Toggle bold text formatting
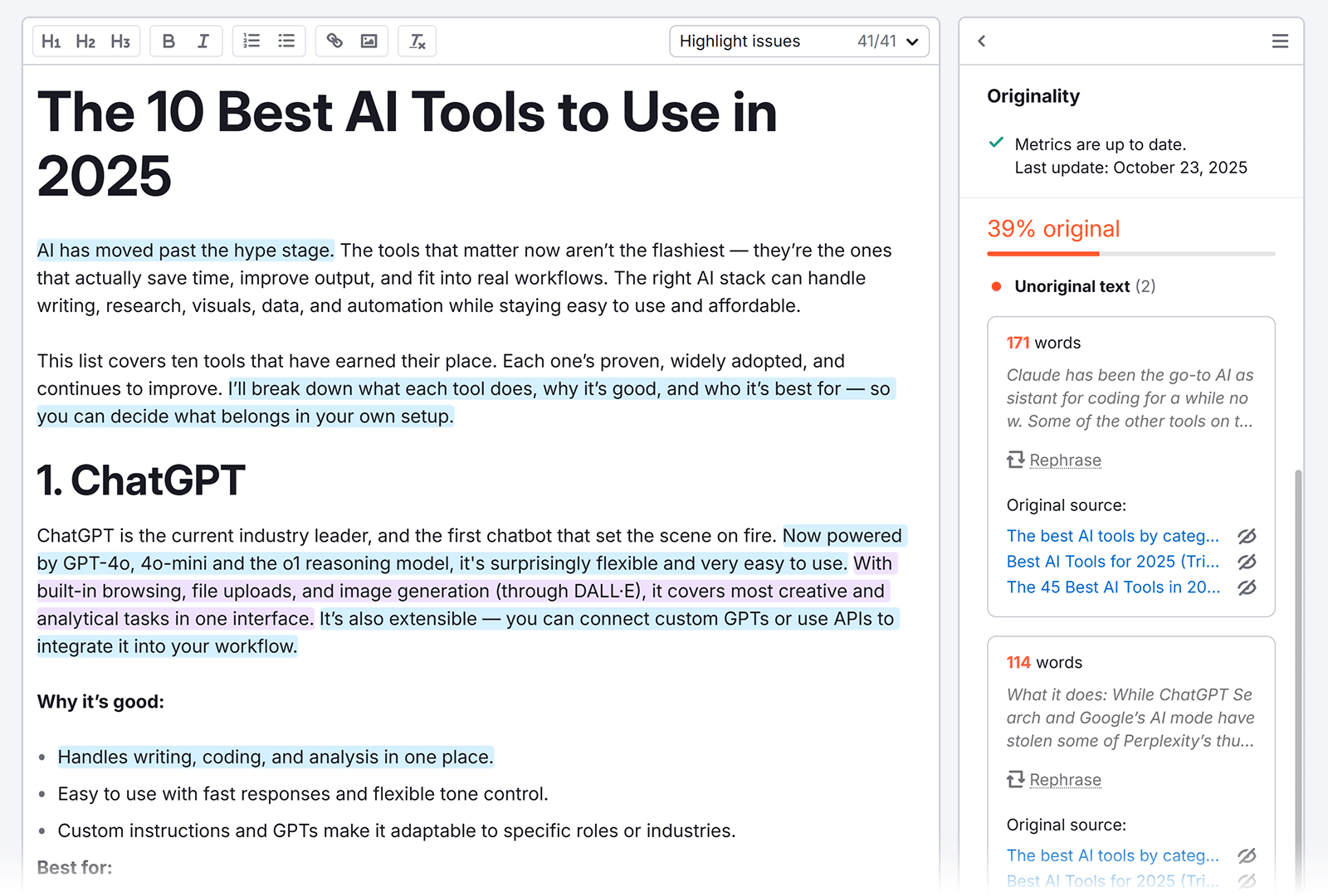Screen dimensions: 1328x896 coord(168,41)
